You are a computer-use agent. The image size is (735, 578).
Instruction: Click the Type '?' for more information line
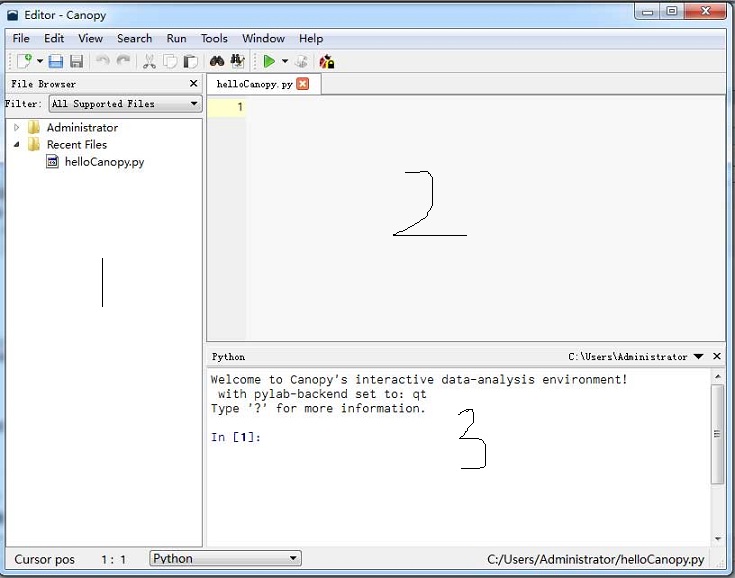click(318, 408)
